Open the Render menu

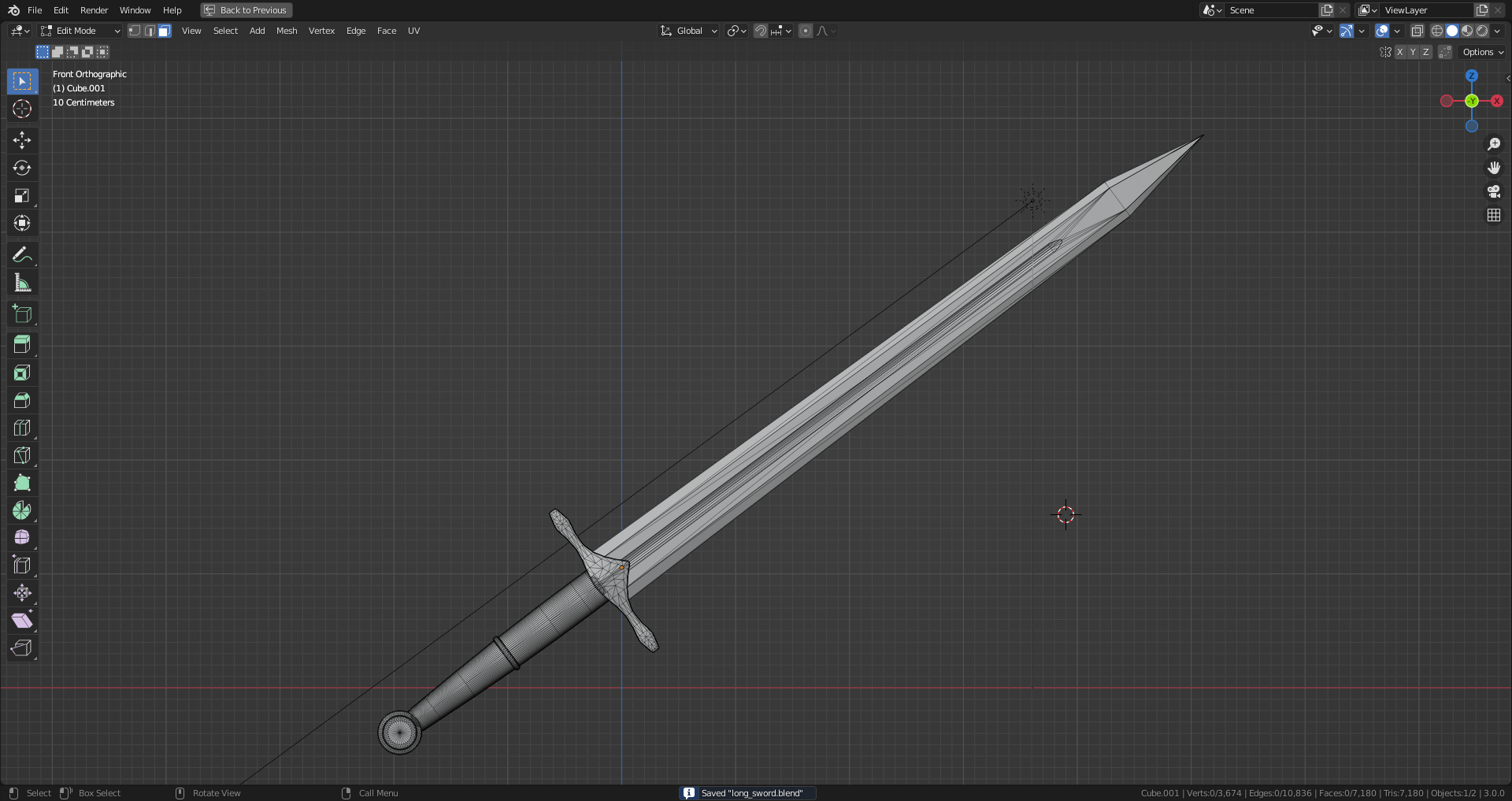pos(94,10)
